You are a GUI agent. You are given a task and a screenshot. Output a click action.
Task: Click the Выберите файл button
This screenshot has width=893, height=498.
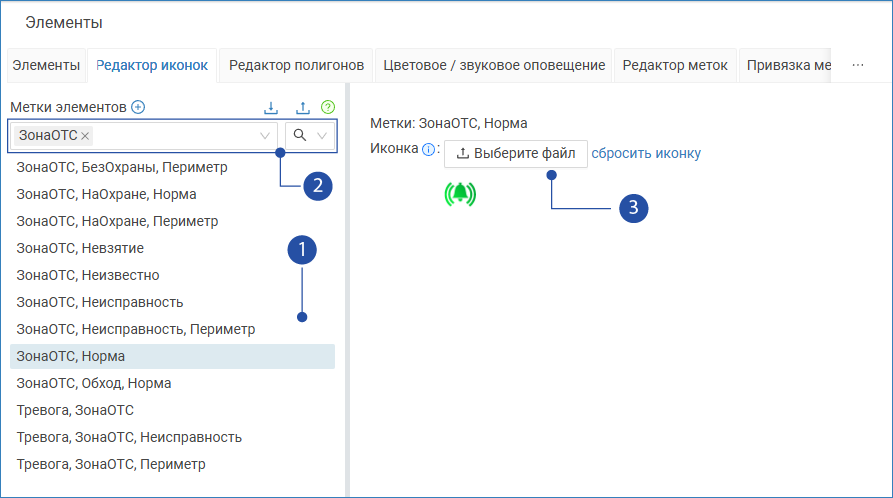click(x=515, y=154)
